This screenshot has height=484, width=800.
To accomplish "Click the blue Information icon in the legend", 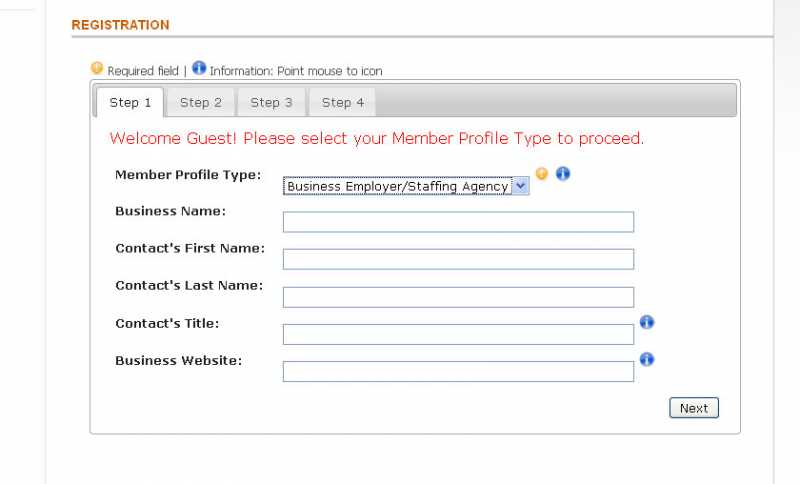I will [x=199, y=68].
